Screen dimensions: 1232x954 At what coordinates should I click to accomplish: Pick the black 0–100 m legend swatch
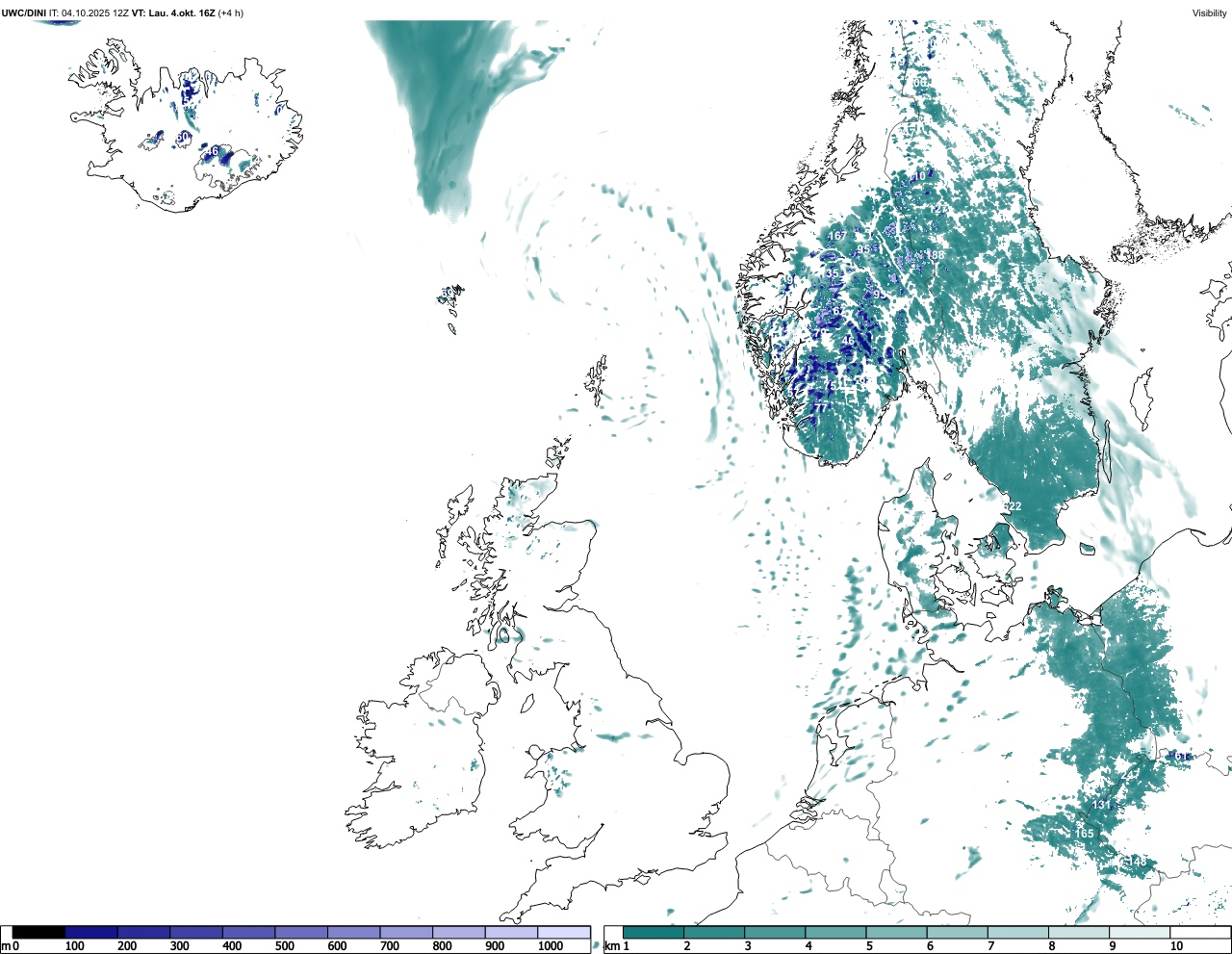pyautogui.click(x=39, y=932)
